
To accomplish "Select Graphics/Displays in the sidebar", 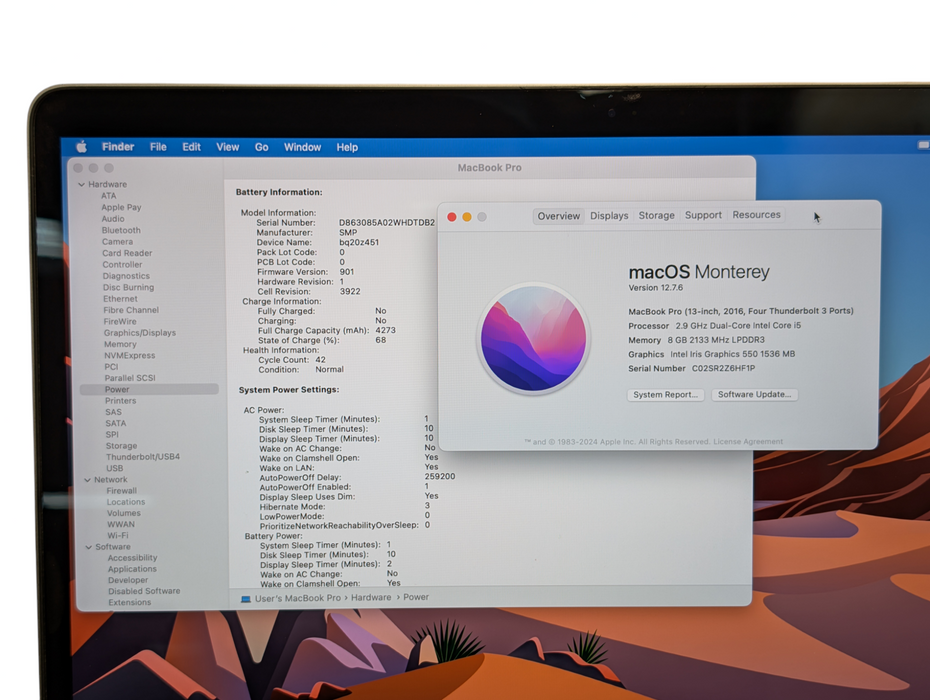I will coord(140,333).
